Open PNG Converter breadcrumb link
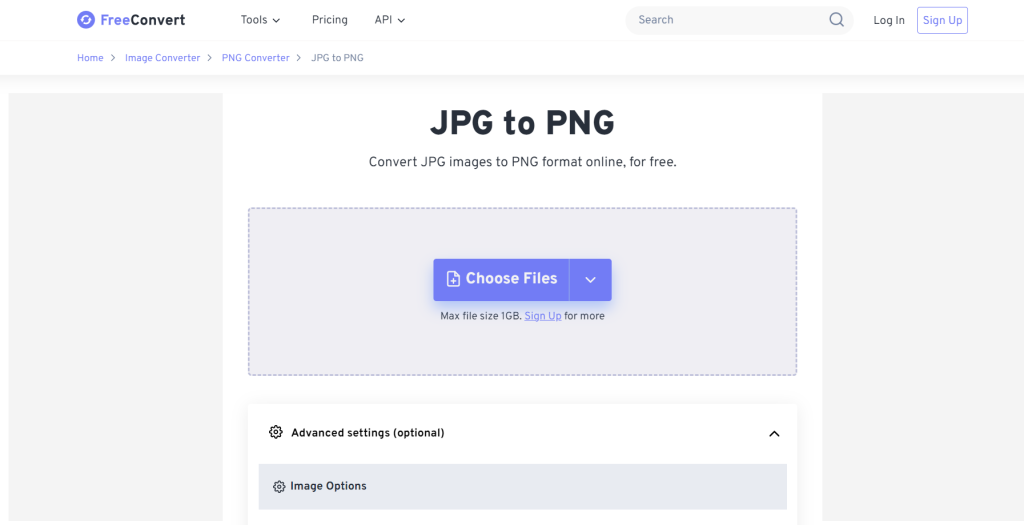Screen dimensions: 1024x525 255,58
